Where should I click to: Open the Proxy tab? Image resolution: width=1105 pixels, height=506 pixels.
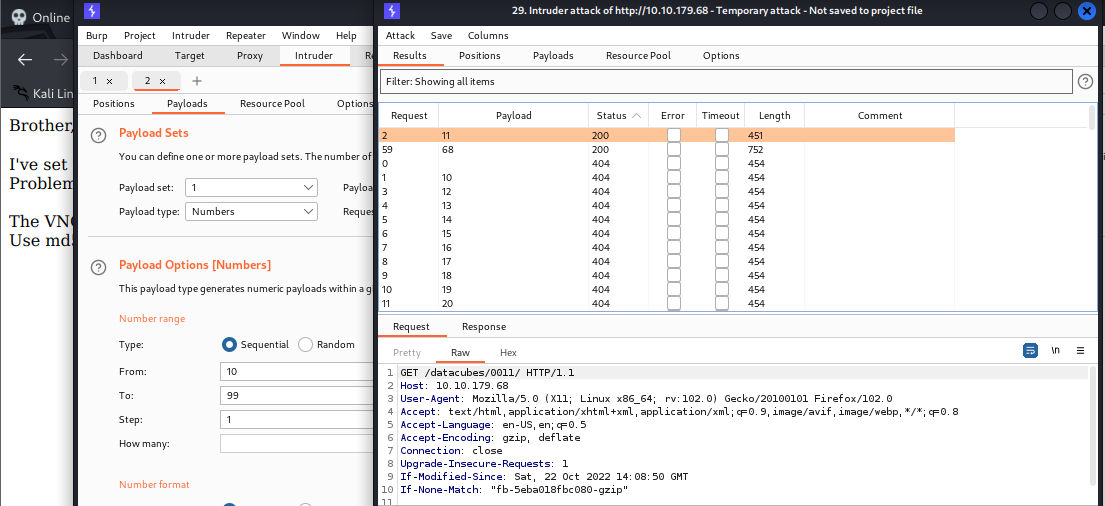249,56
